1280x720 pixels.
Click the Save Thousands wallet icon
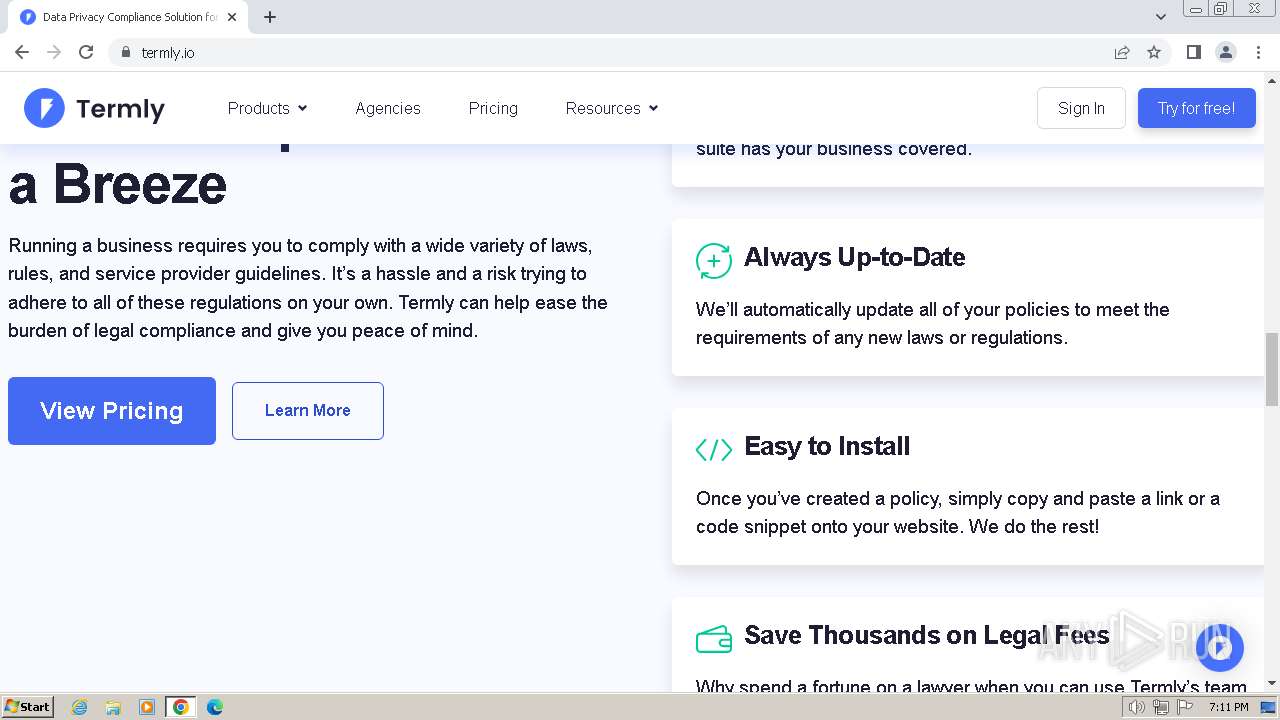(x=714, y=639)
